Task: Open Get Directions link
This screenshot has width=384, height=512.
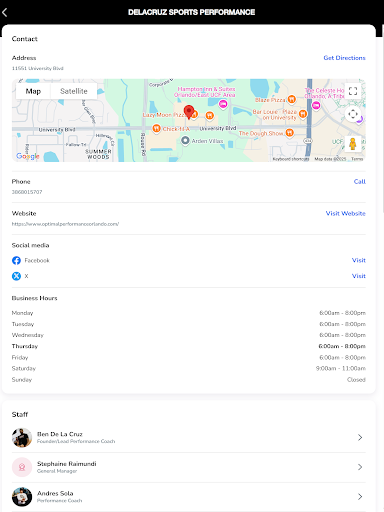Action: coord(344,58)
